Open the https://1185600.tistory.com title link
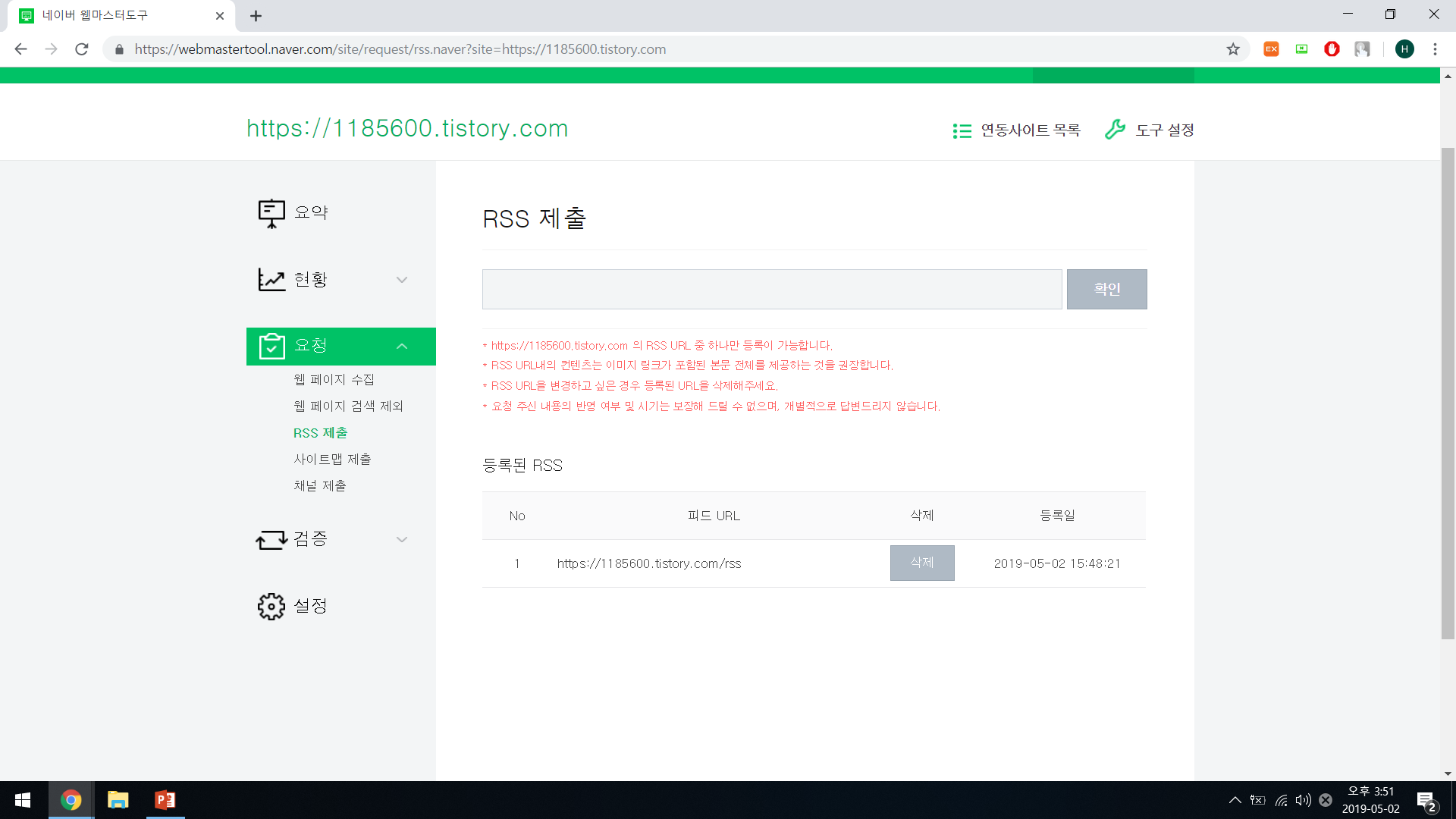The height and width of the screenshot is (819, 1456). [407, 129]
